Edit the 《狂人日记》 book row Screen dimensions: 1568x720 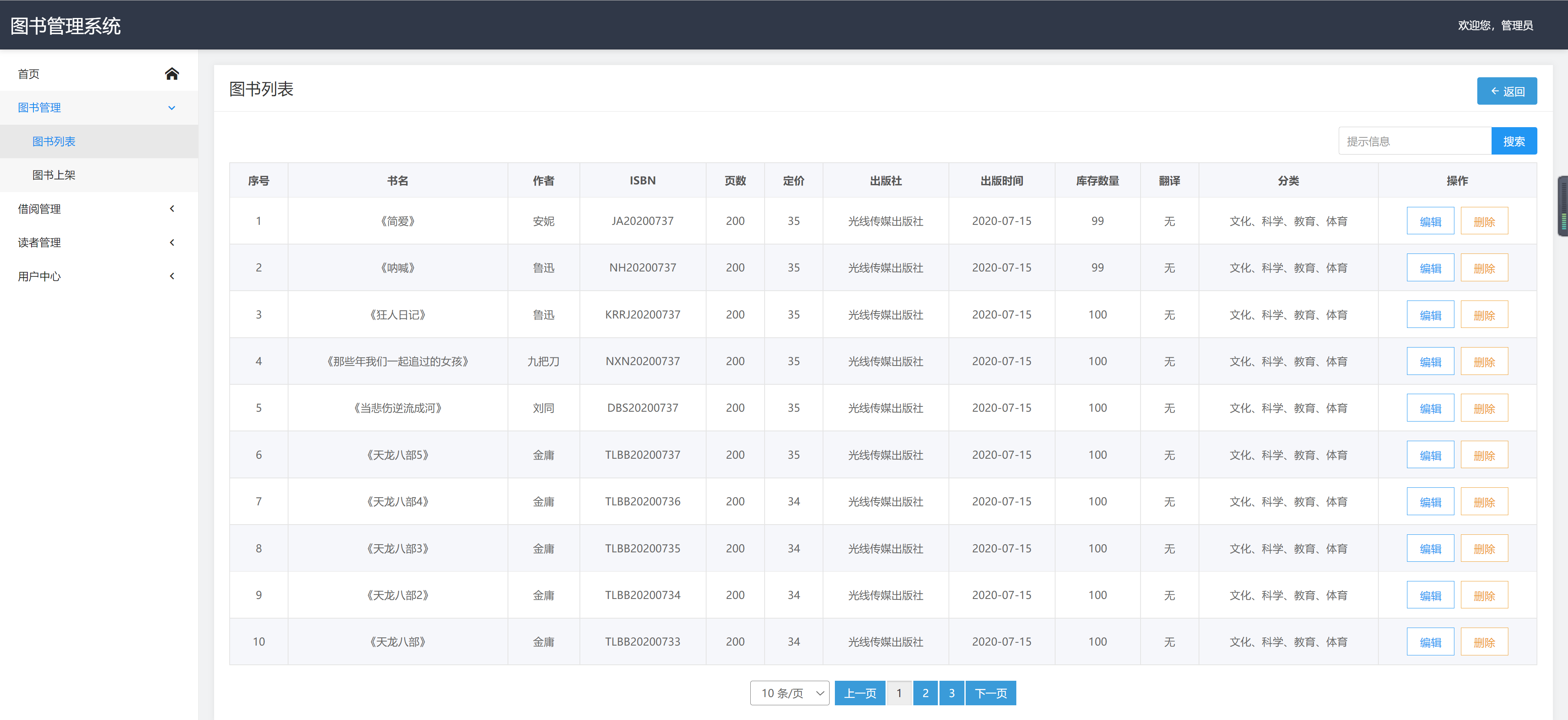click(x=1430, y=315)
